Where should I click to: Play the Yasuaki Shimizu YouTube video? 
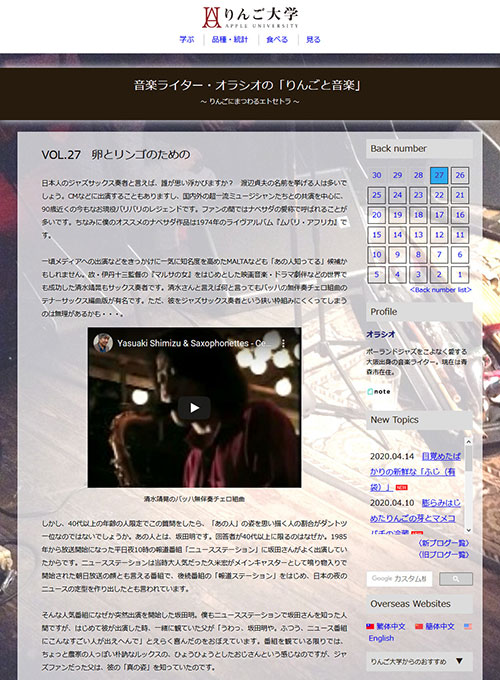point(194,408)
